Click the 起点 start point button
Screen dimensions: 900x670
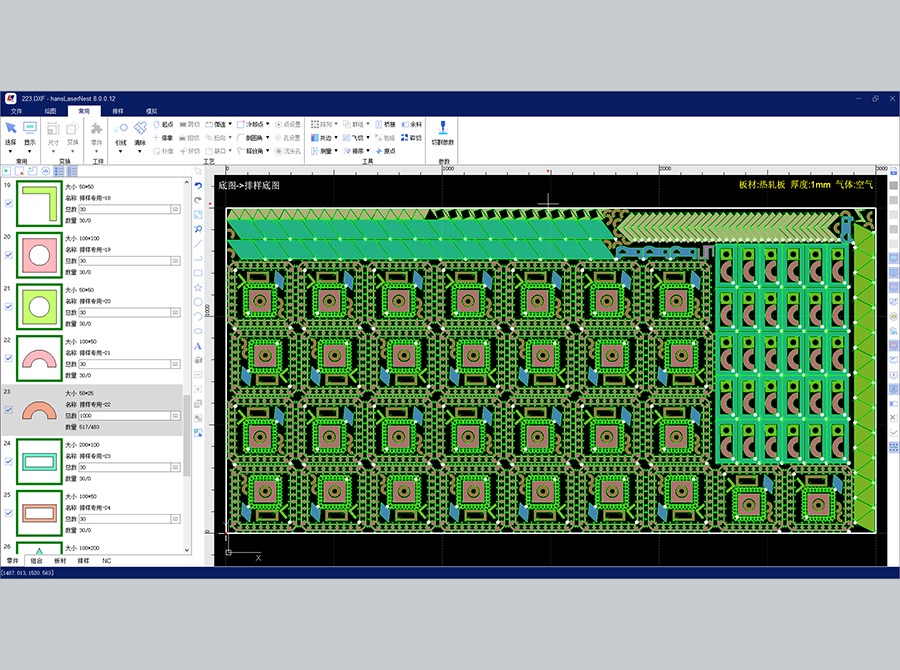[x=162, y=124]
